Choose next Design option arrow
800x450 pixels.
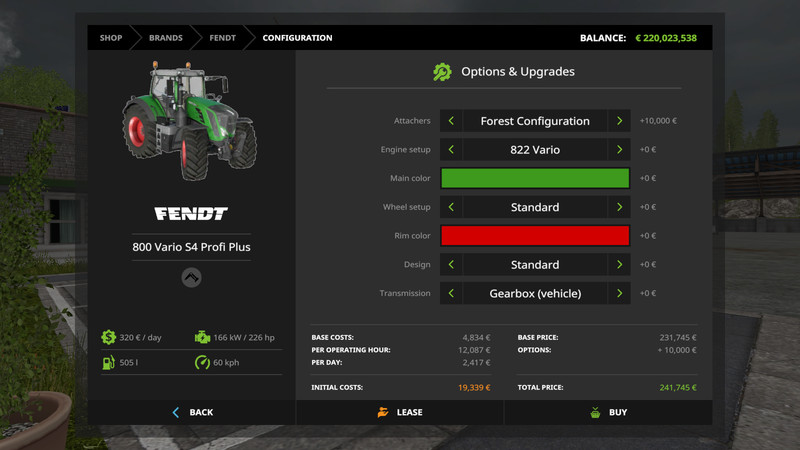click(x=619, y=265)
